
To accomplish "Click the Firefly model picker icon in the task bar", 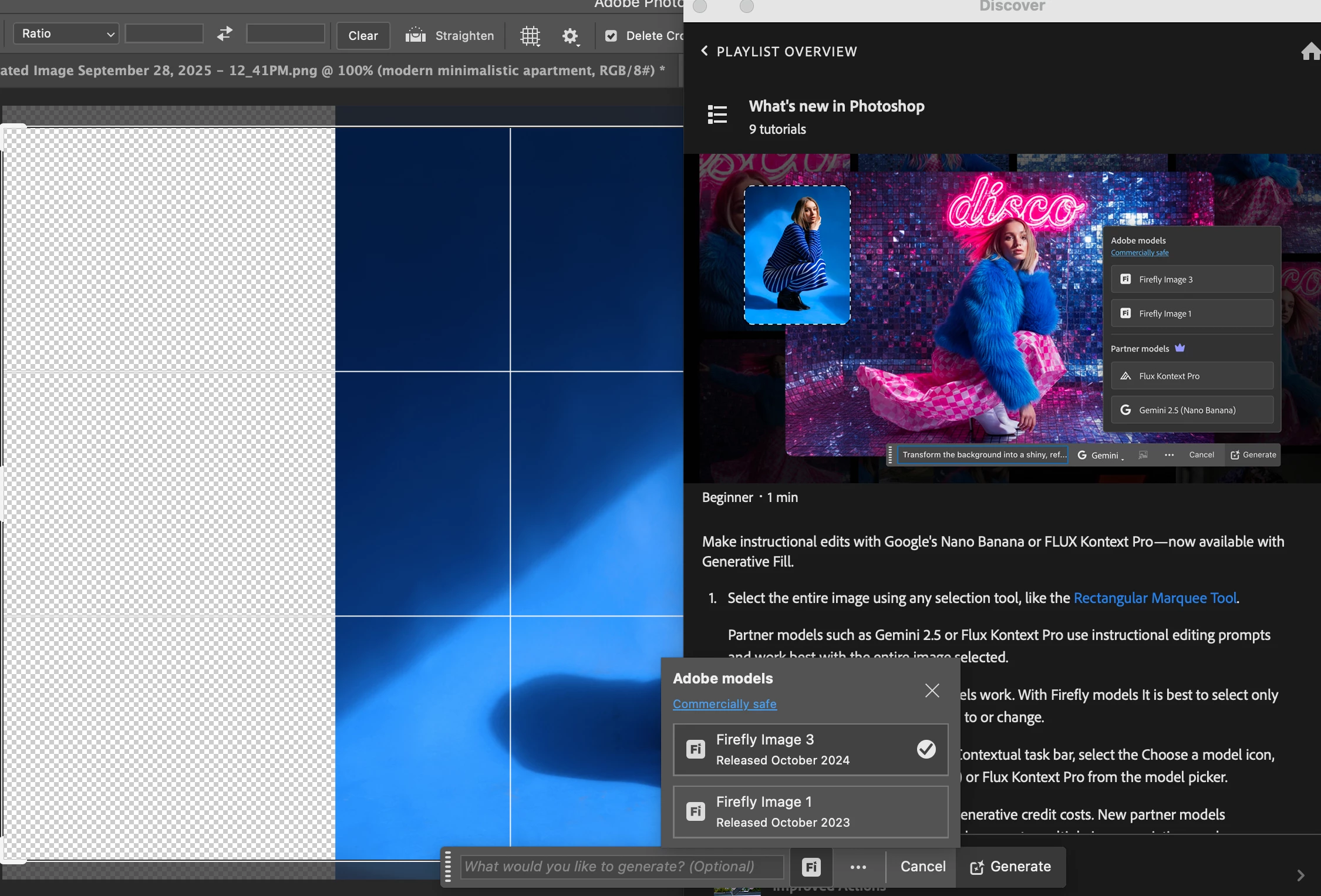I will coord(811,867).
